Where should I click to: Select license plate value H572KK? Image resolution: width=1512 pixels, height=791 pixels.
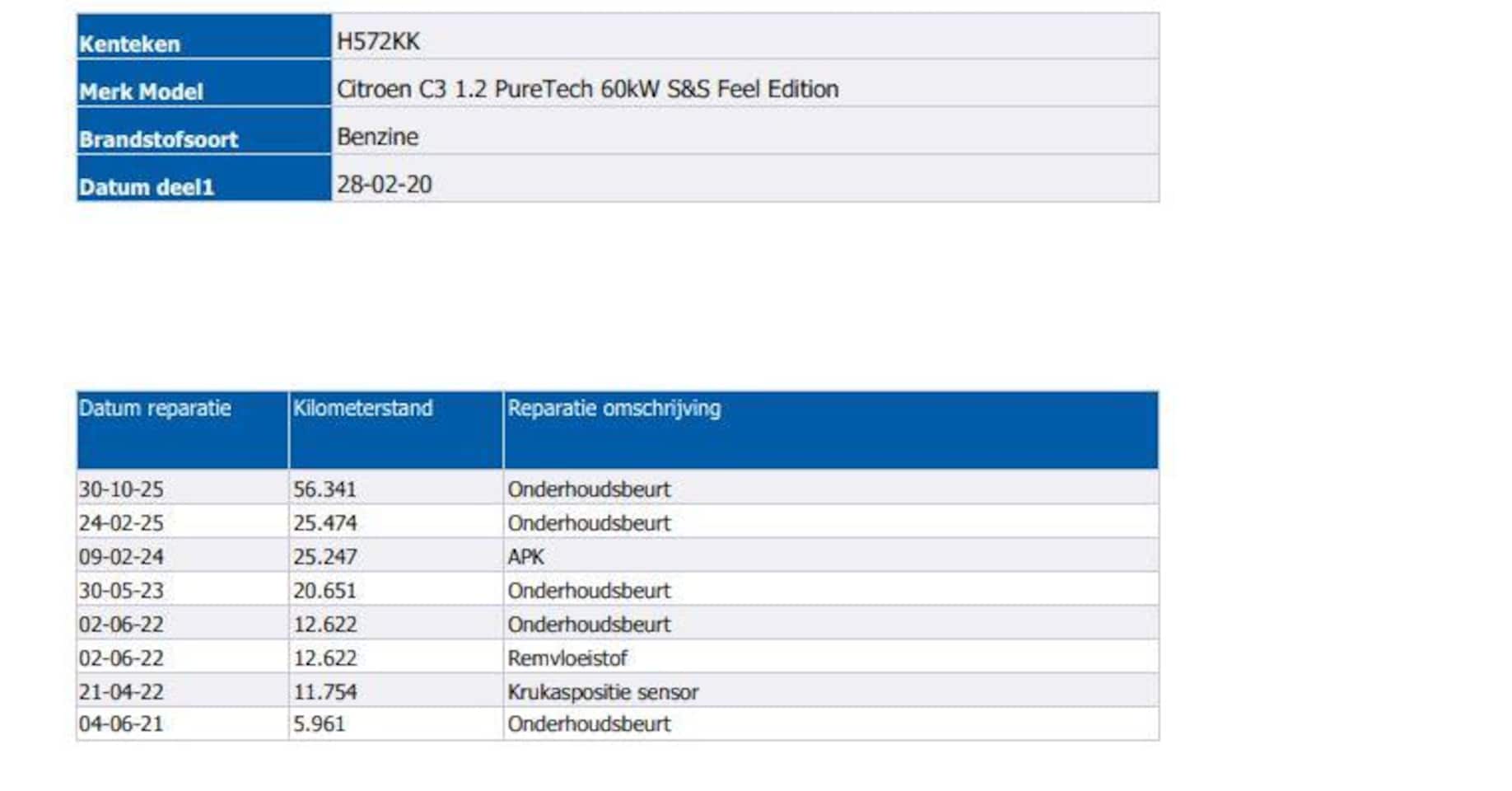(x=378, y=41)
